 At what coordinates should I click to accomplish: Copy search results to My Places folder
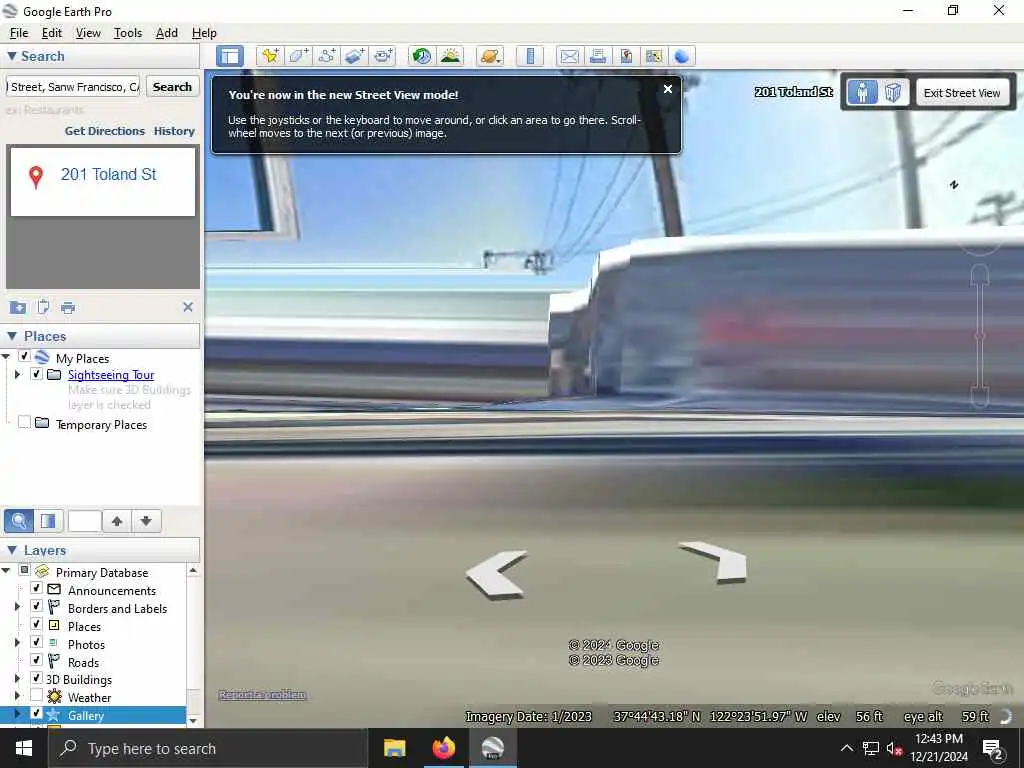18,307
